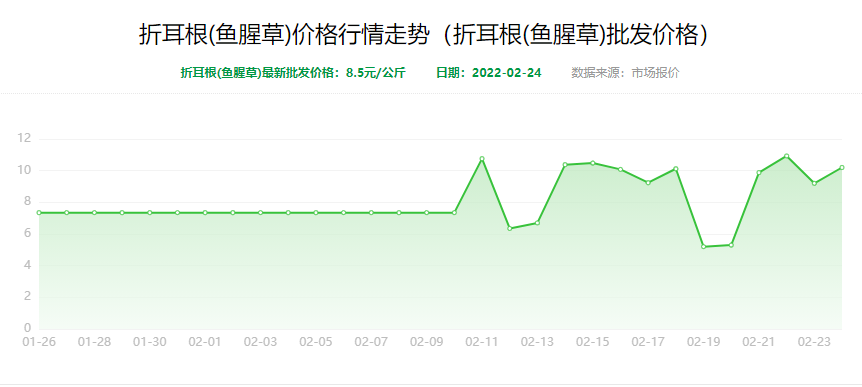862x387 pixels.
Task: Select the final 02-24 data point
Action: pyautogui.click(x=842, y=168)
